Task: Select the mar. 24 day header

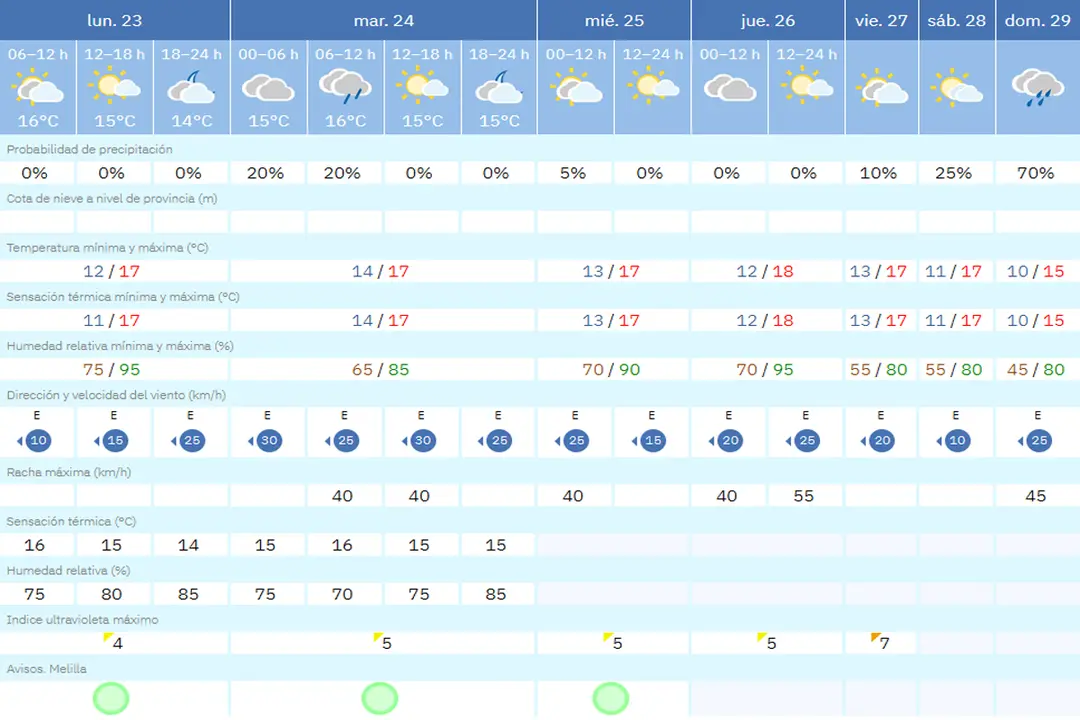Action: (384, 20)
